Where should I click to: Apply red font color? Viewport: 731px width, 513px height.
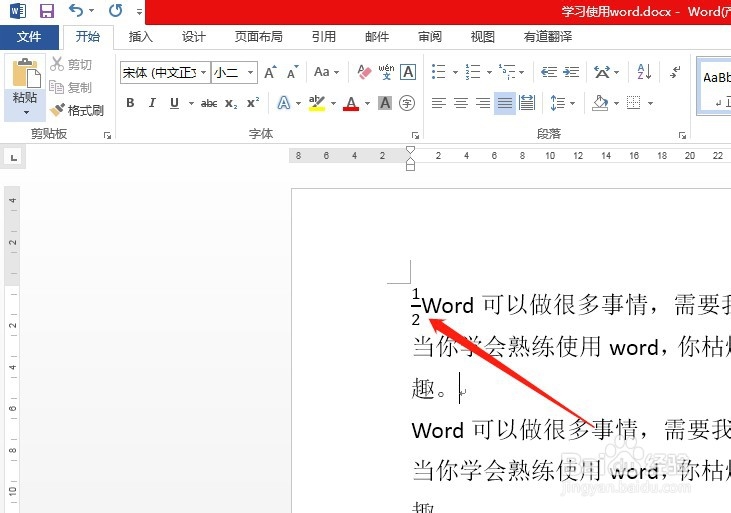tap(351, 103)
